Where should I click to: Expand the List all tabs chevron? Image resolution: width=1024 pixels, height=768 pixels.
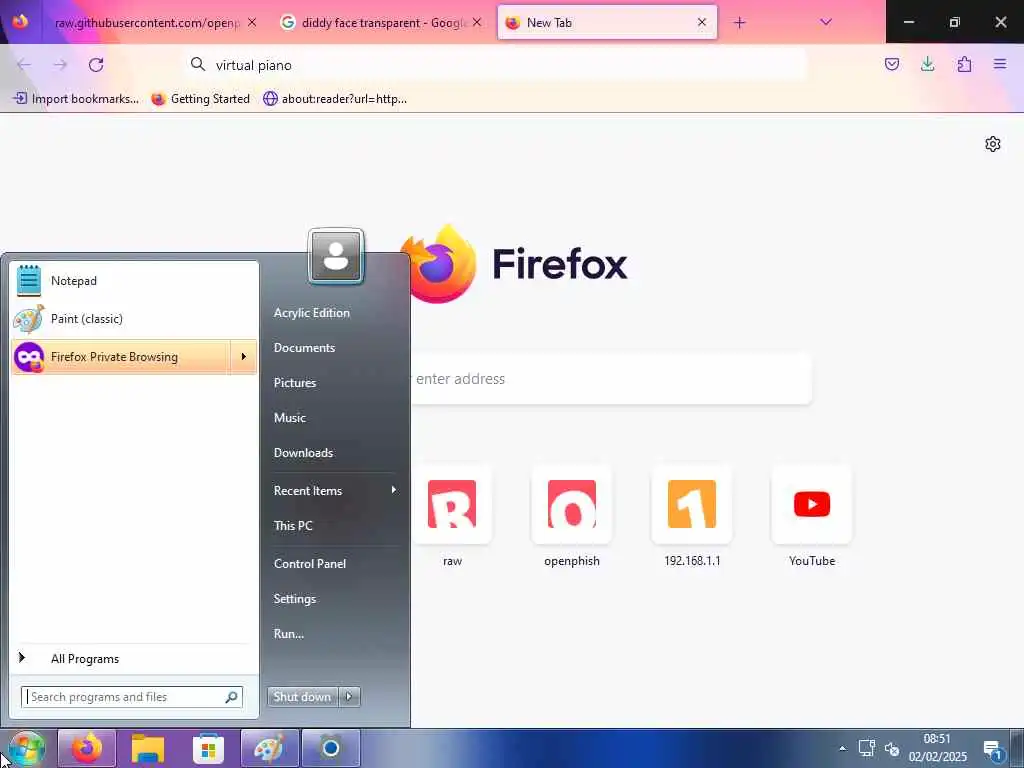tap(825, 22)
